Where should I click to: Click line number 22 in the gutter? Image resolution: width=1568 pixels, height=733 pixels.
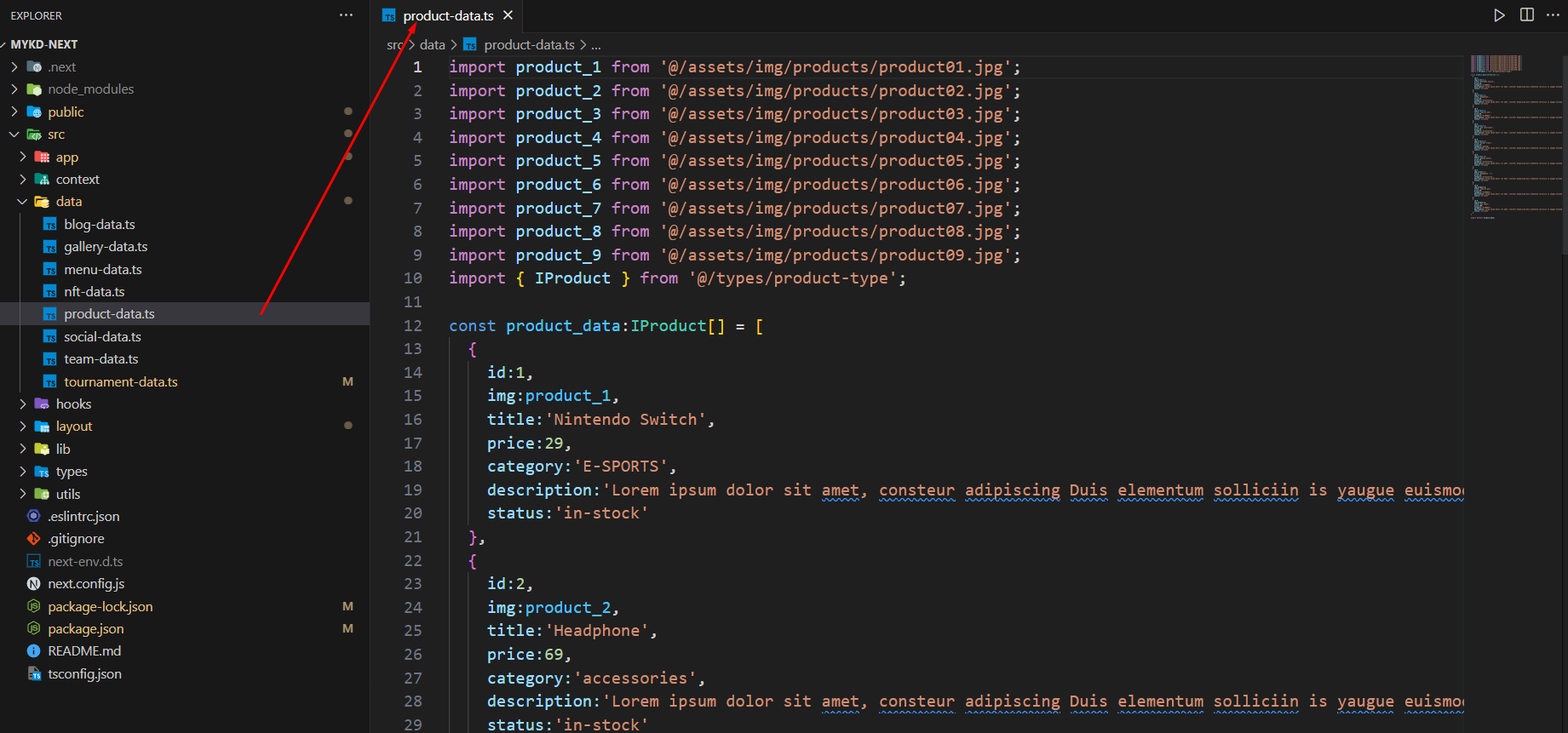[x=413, y=560]
